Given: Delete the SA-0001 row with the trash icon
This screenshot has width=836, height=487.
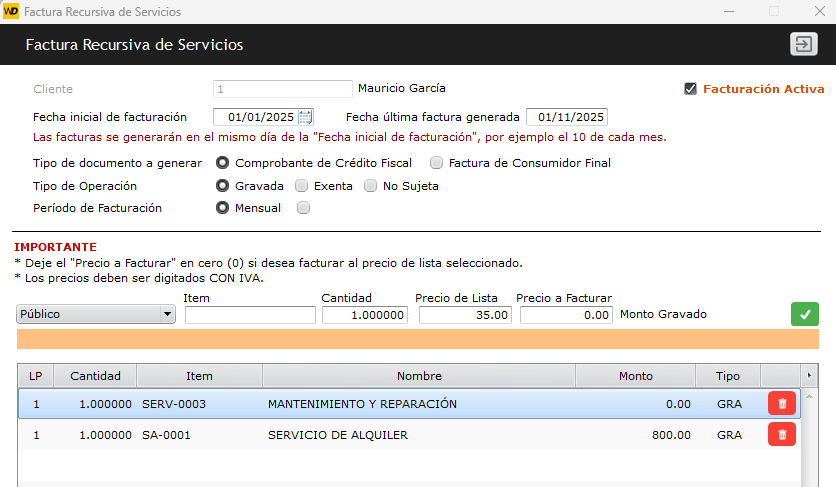Looking at the screenshot, I should point(782,434).
